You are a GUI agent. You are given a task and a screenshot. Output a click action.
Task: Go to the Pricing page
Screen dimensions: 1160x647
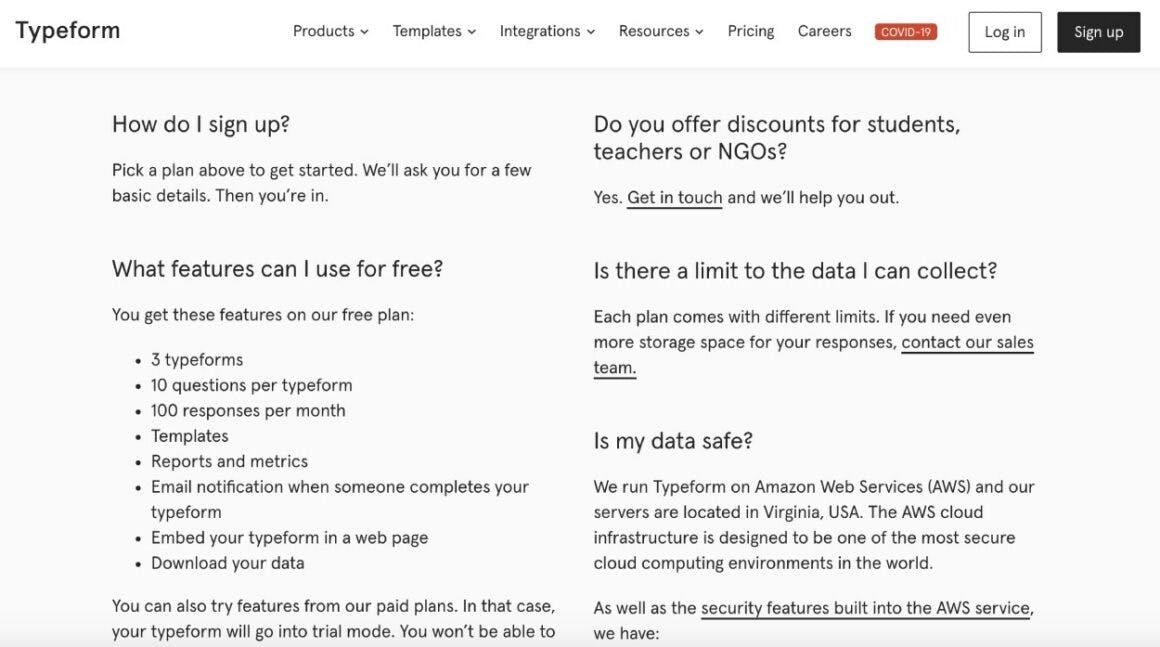751,31
